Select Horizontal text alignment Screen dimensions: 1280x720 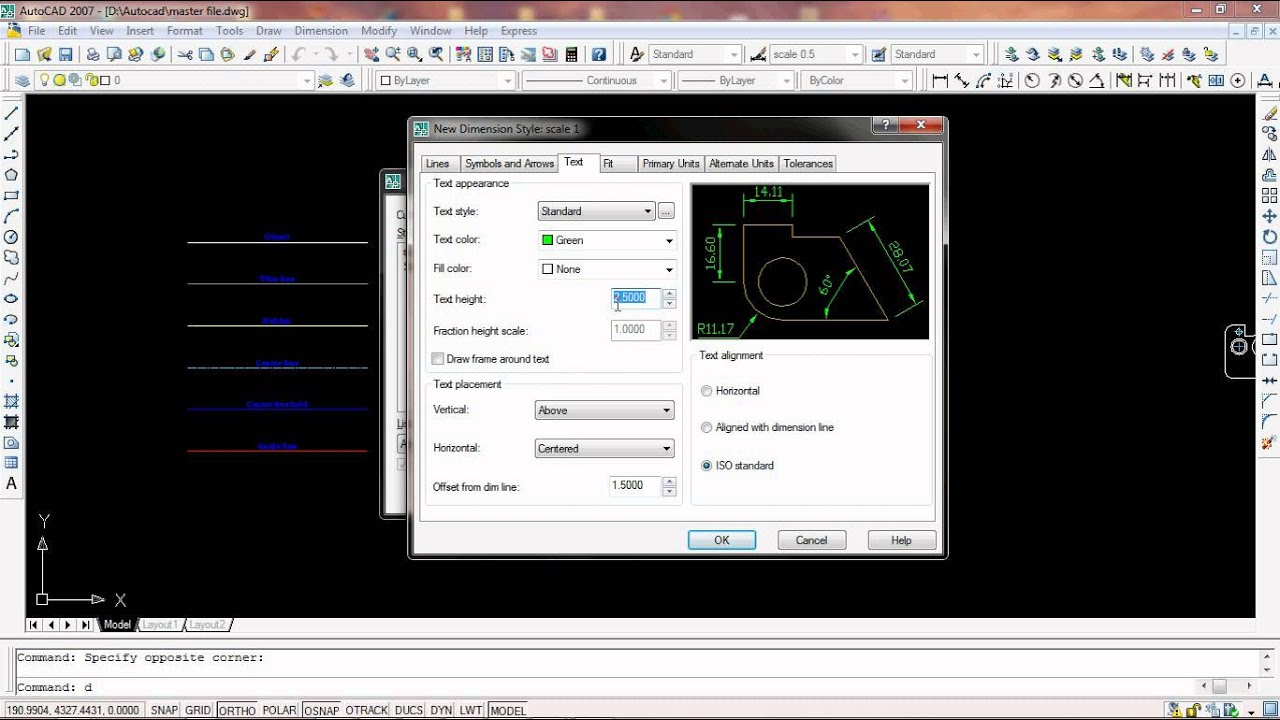tap(707, 391)
